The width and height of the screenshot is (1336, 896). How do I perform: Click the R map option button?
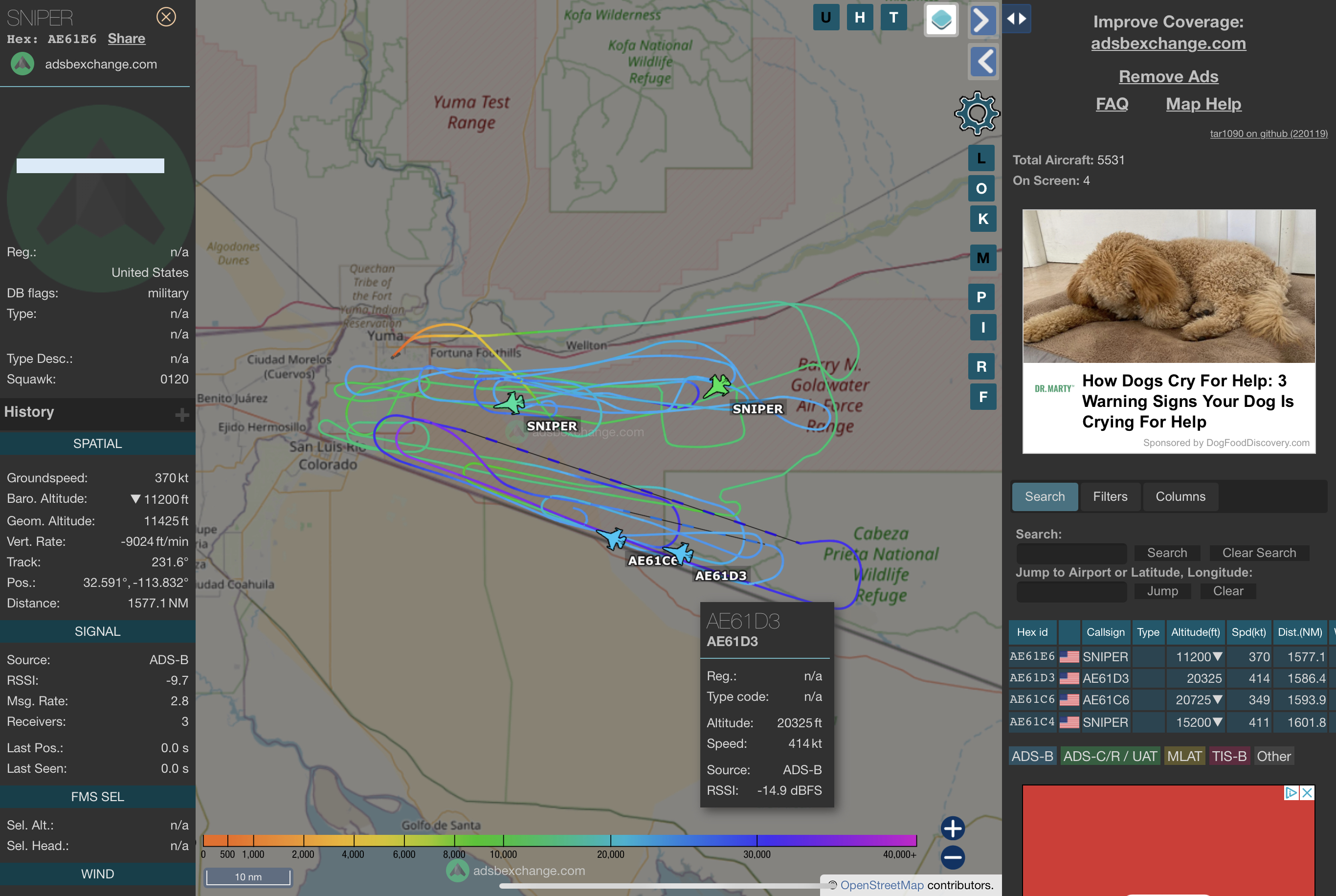coord(981,366)
